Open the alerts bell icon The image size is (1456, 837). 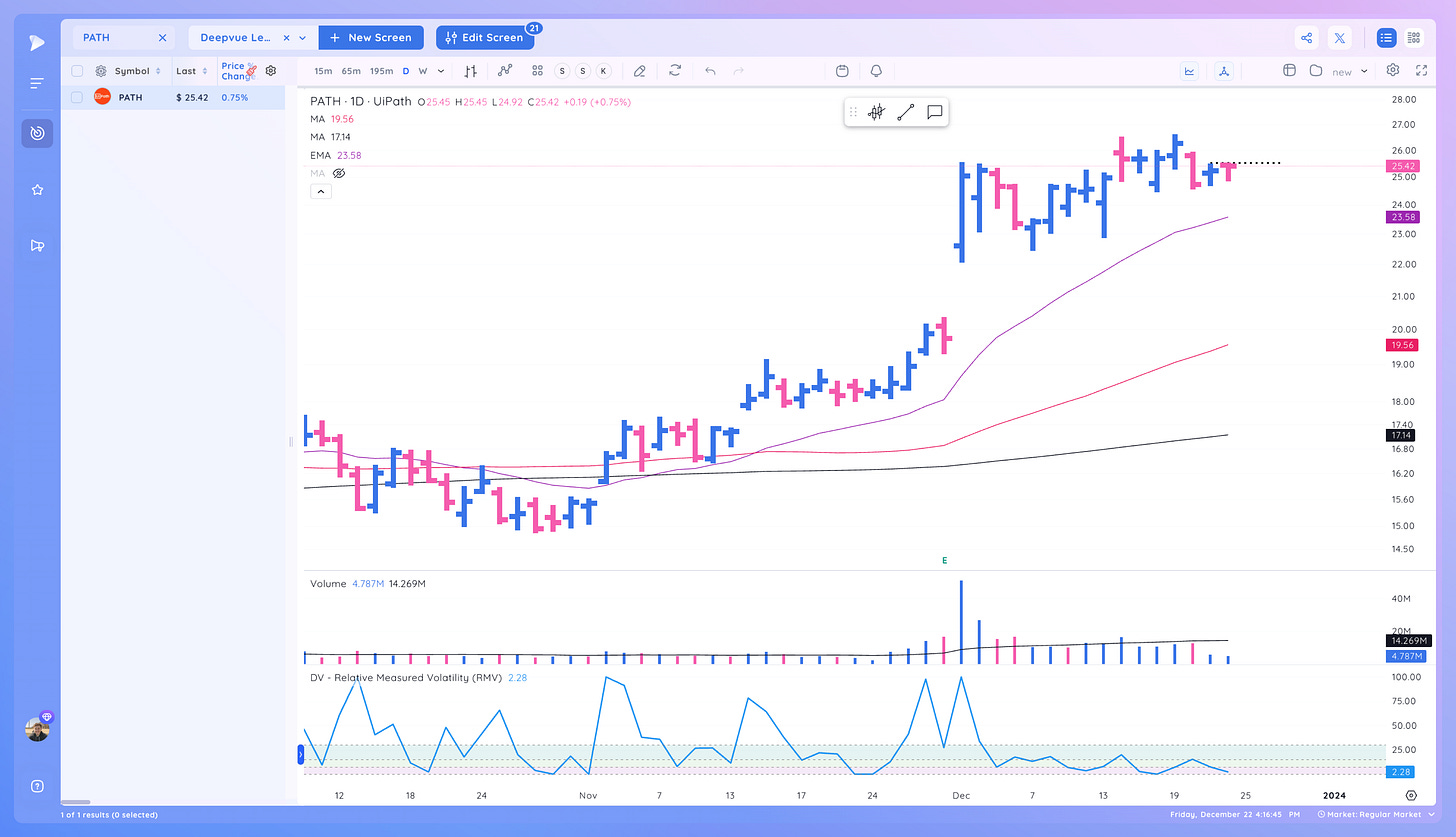coord(876,71)
